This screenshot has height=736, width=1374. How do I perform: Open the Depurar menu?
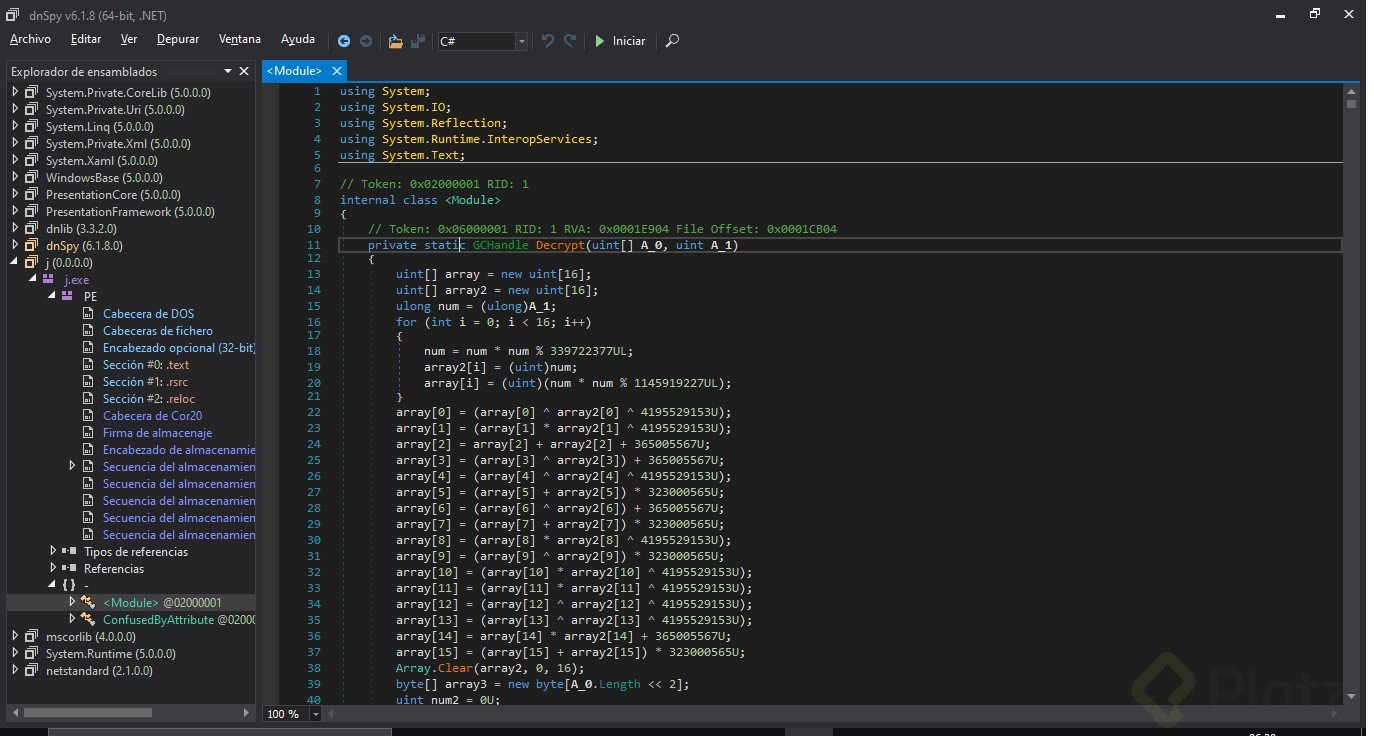point(178,39)
